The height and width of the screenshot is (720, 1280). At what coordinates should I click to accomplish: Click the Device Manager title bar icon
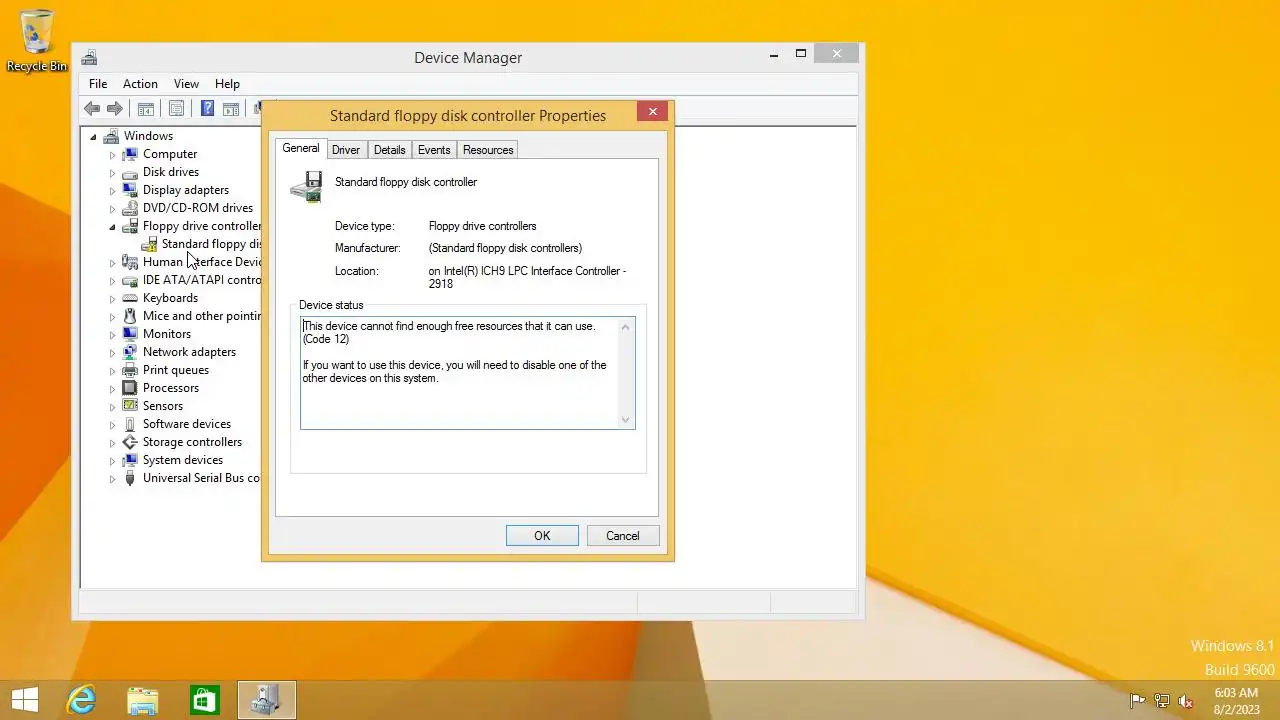pyautogui.click(x=89, y=58)
